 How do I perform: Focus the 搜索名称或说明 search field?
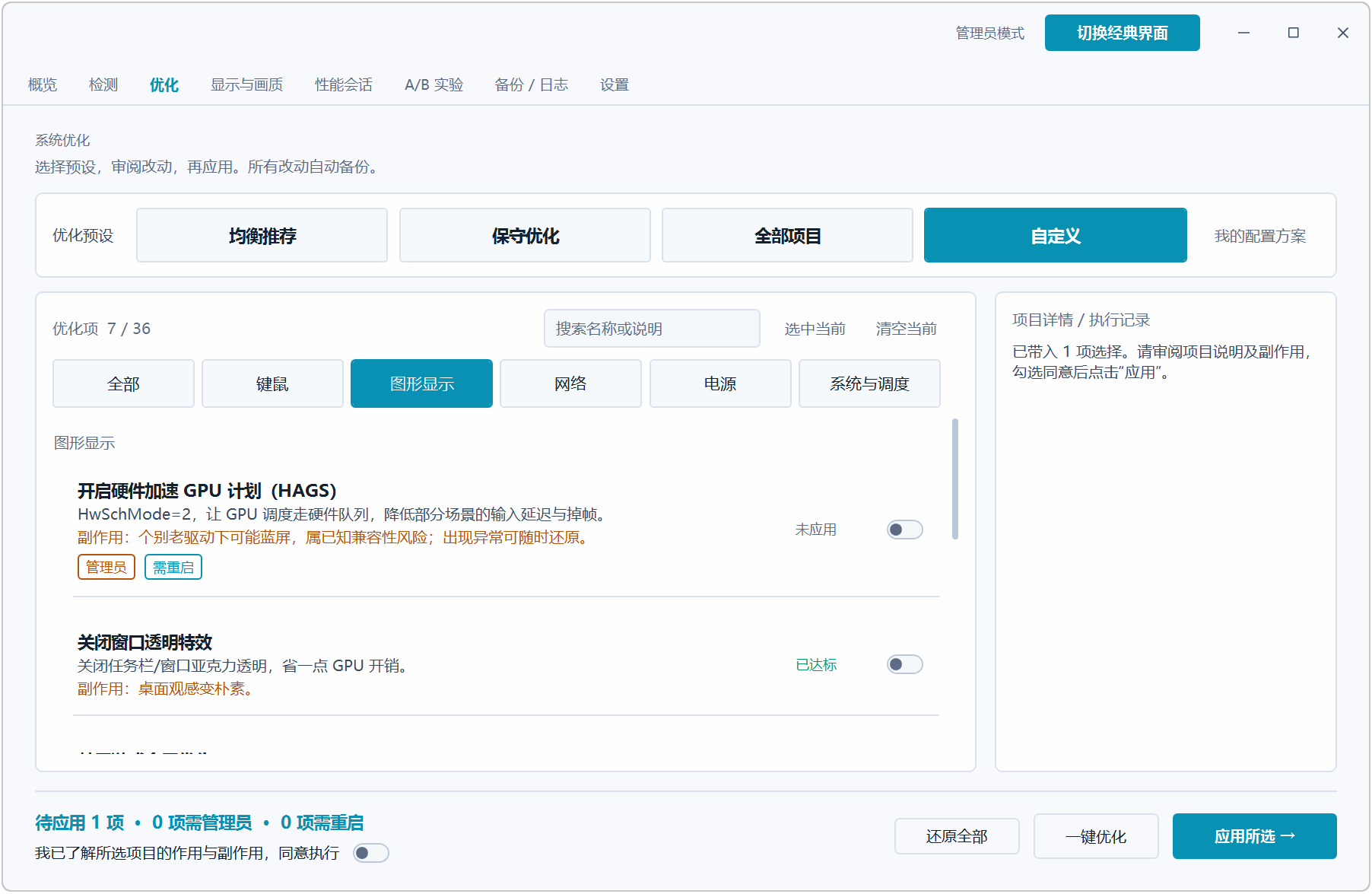652,329
